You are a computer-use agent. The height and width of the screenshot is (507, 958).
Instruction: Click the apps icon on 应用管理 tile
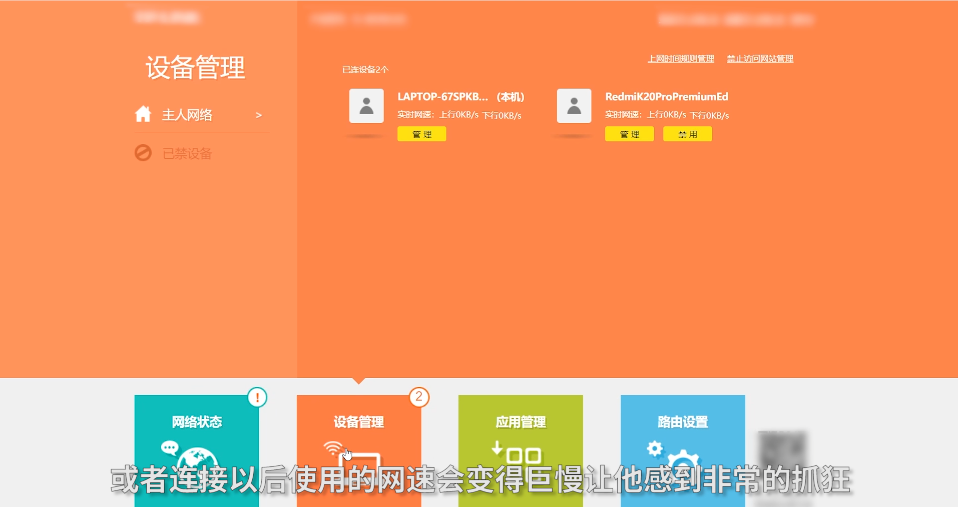[522, 454]
